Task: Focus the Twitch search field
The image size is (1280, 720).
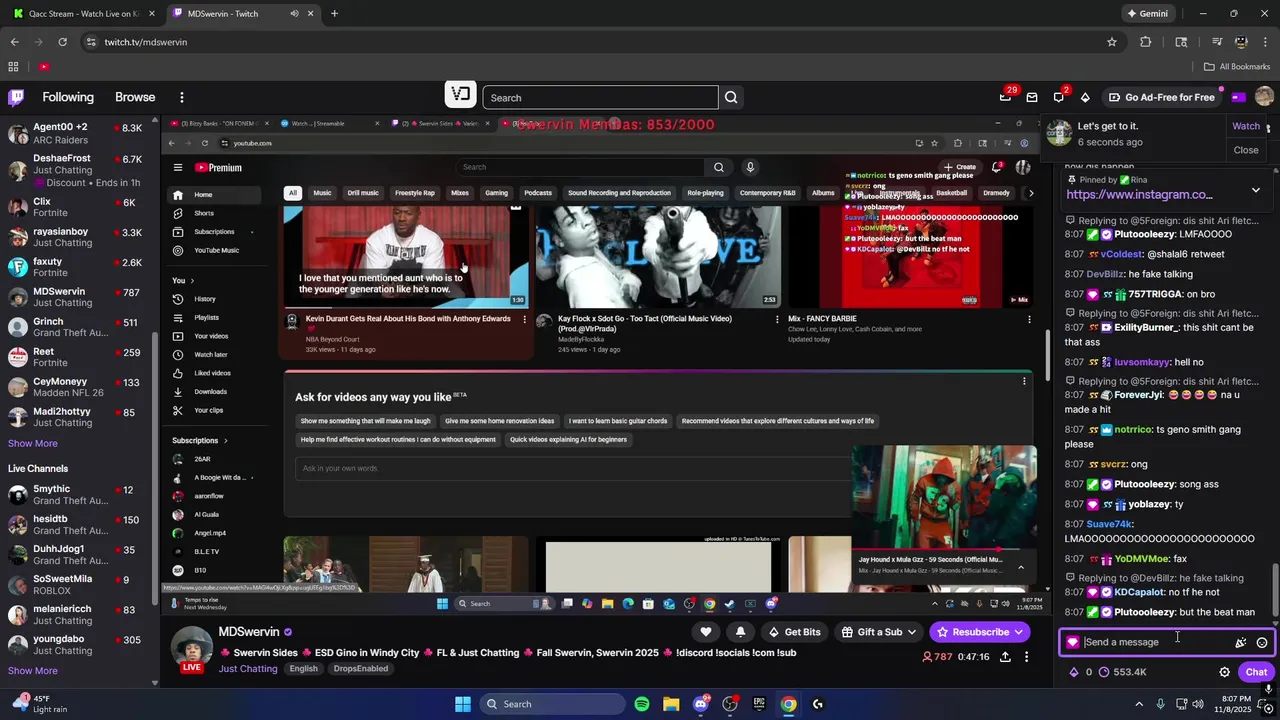Action: (x=600, y=97)
